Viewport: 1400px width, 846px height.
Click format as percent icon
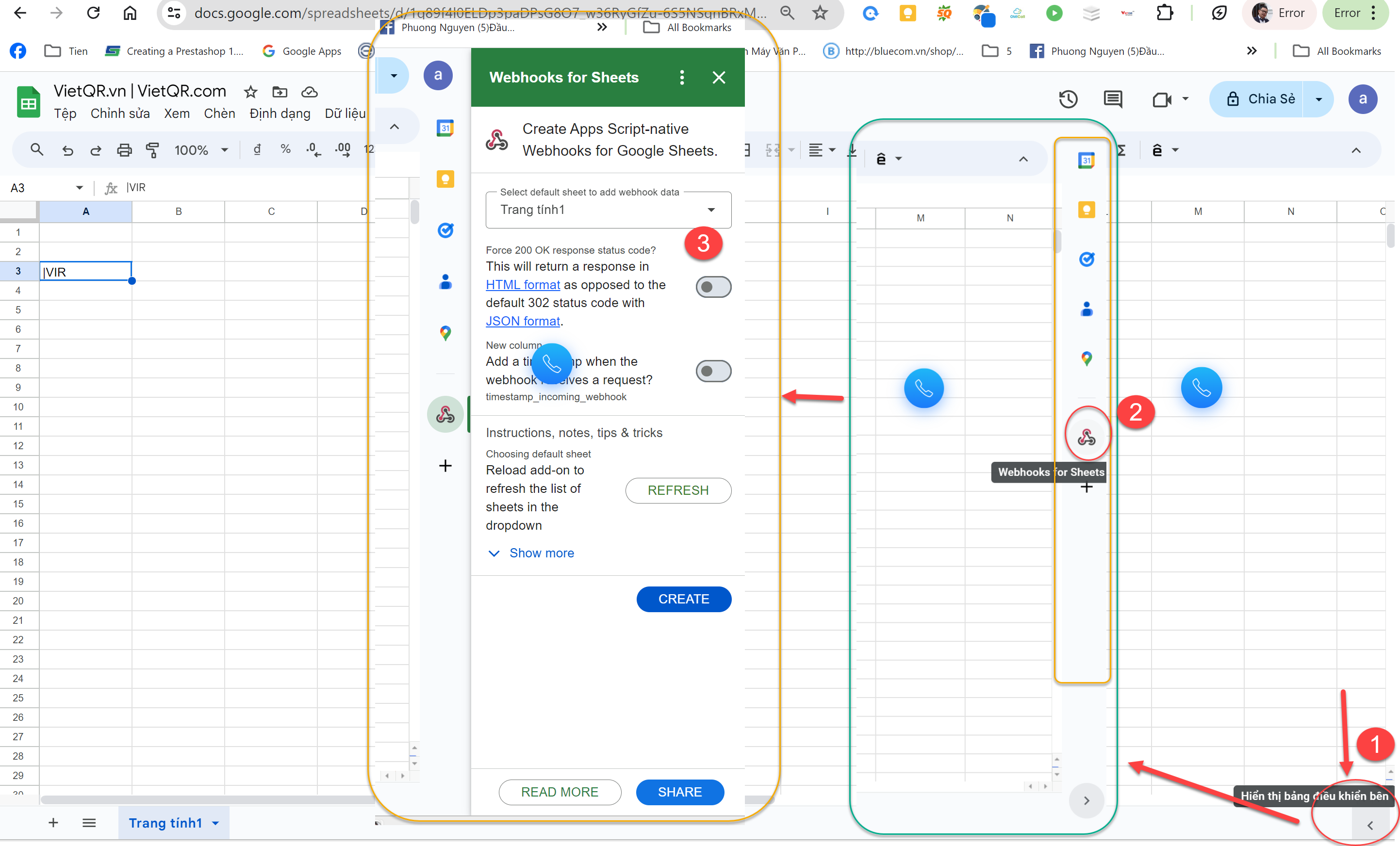click(x=285, y=149)
